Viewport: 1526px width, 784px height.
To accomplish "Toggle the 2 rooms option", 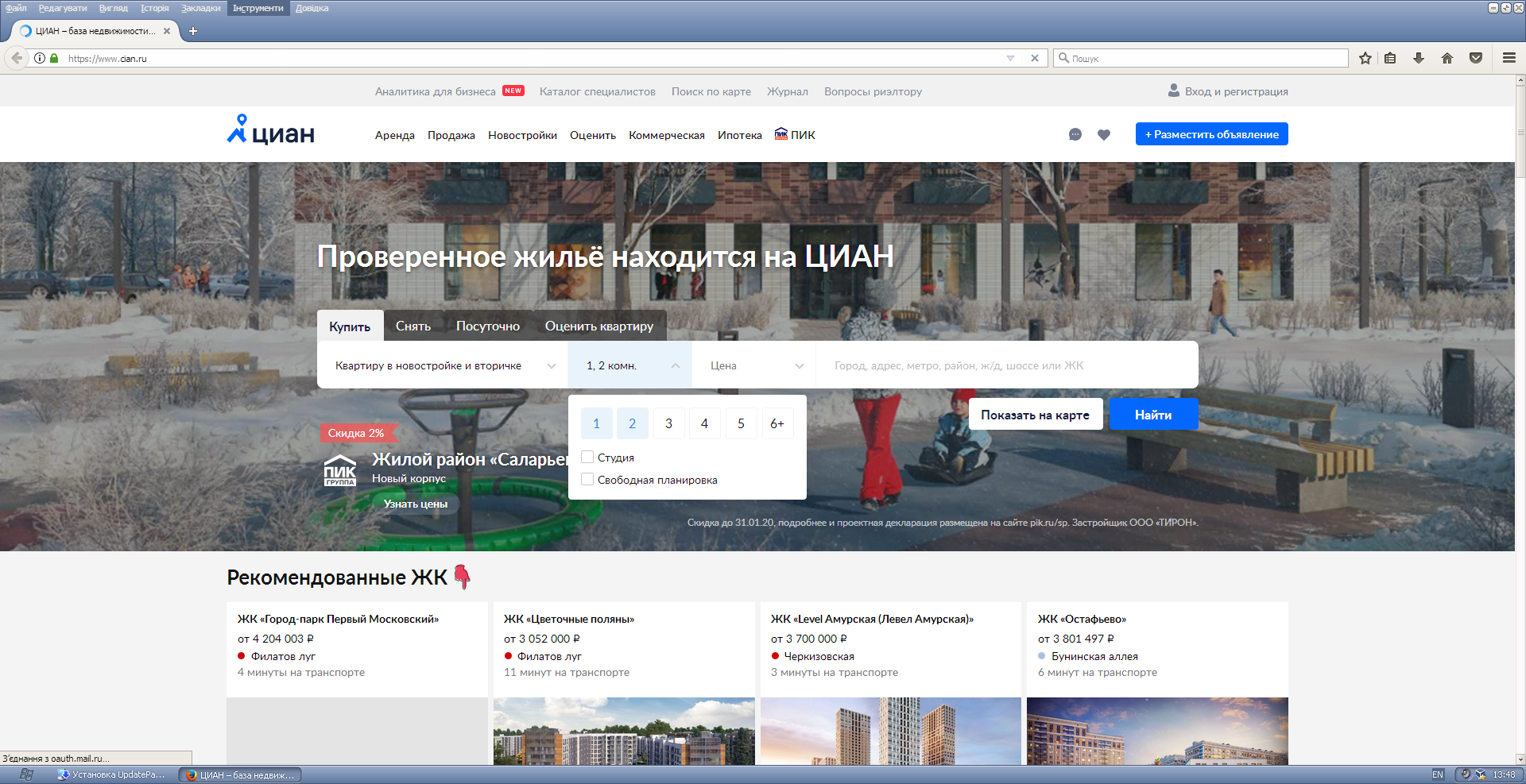I will (633, 423).
